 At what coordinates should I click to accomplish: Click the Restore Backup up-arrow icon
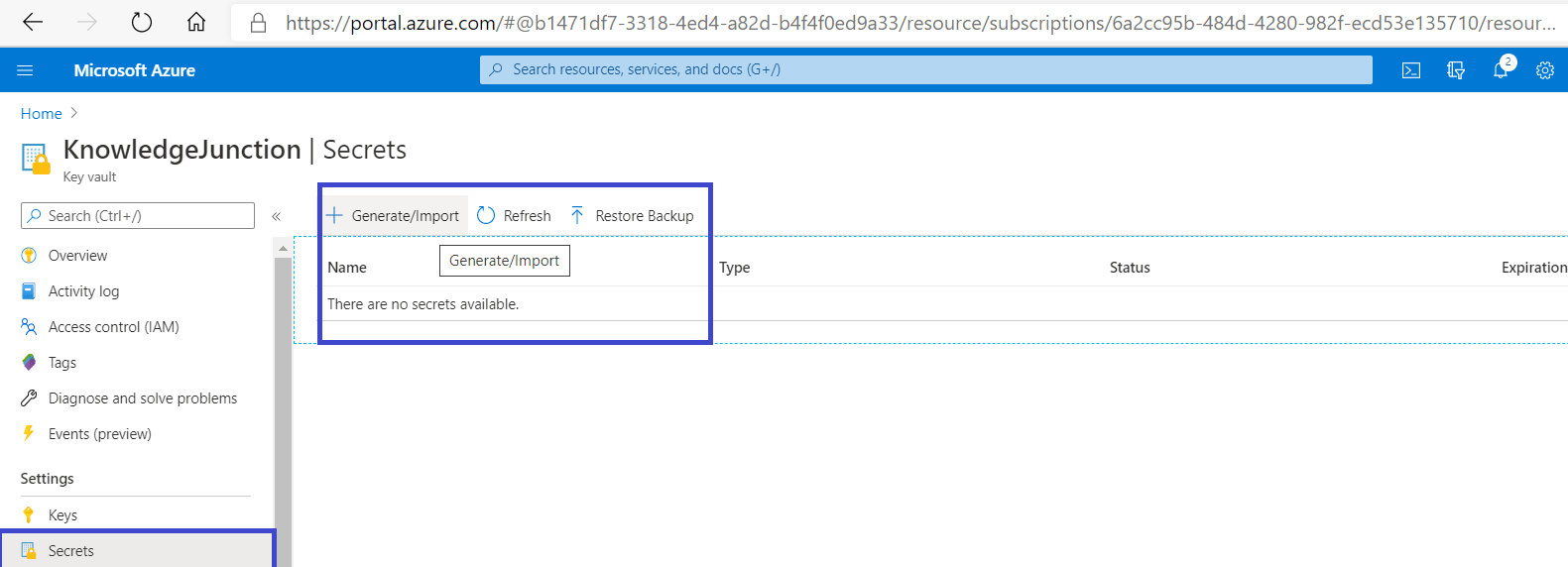pyautogui.click(x=577, y=215)
